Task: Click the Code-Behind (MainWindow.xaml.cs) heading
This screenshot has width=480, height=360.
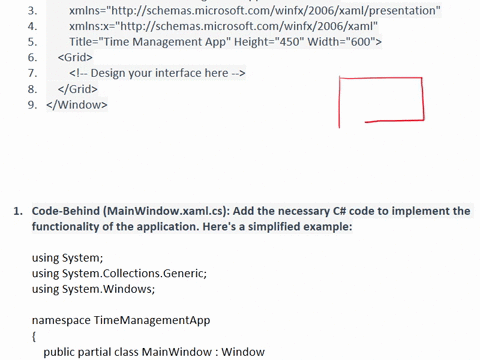Action: tap(251, 211)
